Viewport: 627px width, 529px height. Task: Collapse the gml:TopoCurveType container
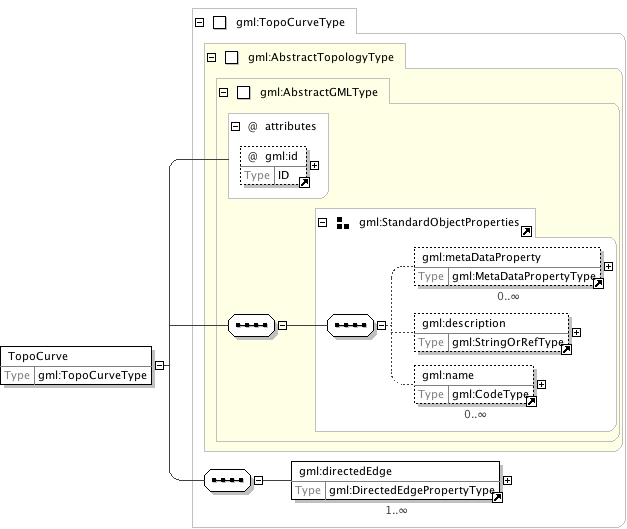point(199,22)
